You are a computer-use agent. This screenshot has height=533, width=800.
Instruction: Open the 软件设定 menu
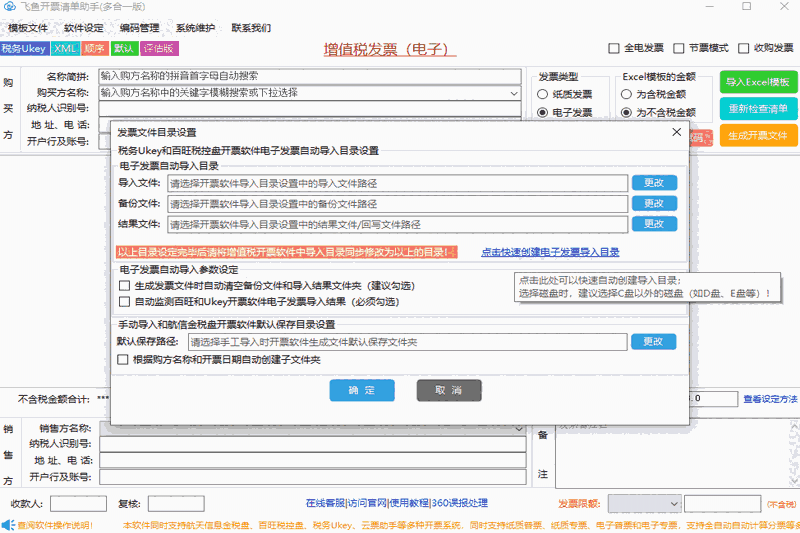click(83, 28)
